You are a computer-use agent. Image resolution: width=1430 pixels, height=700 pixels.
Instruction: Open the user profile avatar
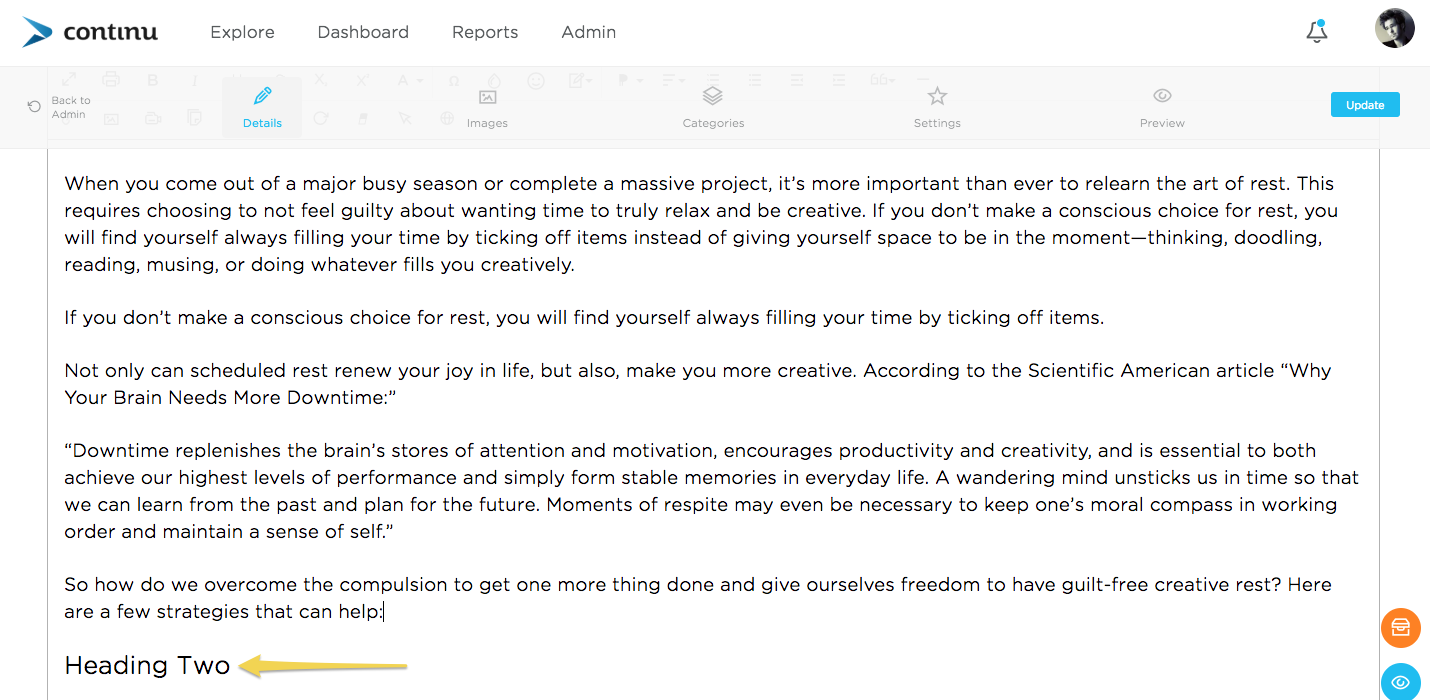coord(1394,29)
